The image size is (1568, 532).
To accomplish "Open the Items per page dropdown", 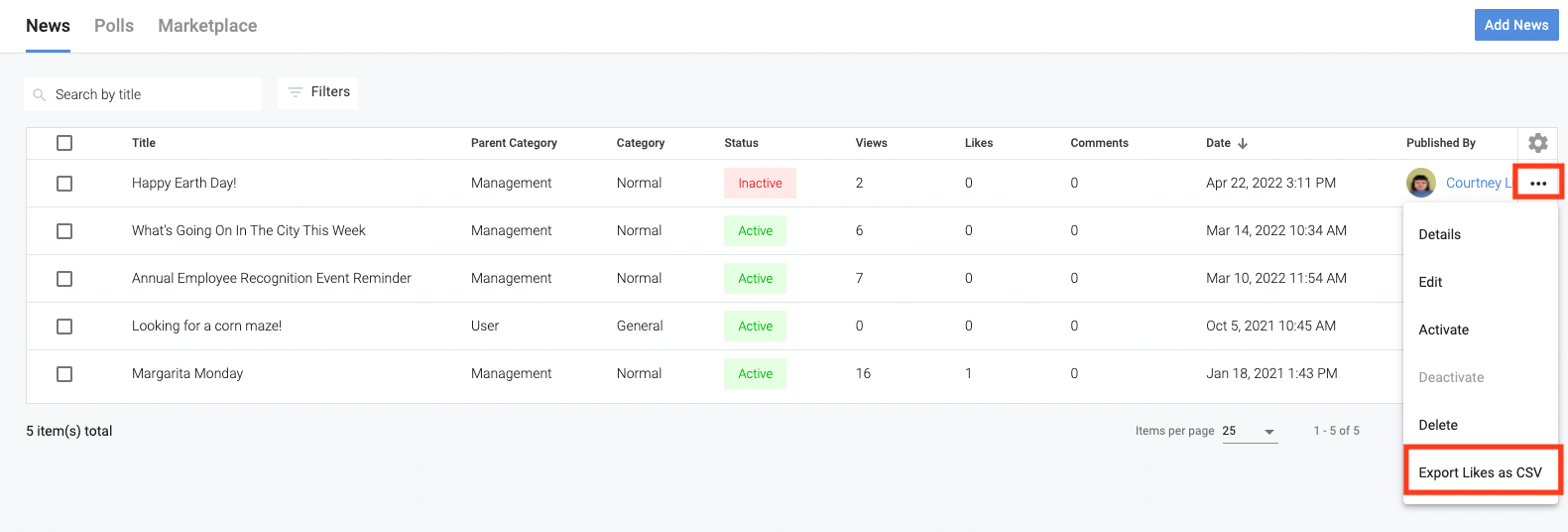I will coord(1250,432).
